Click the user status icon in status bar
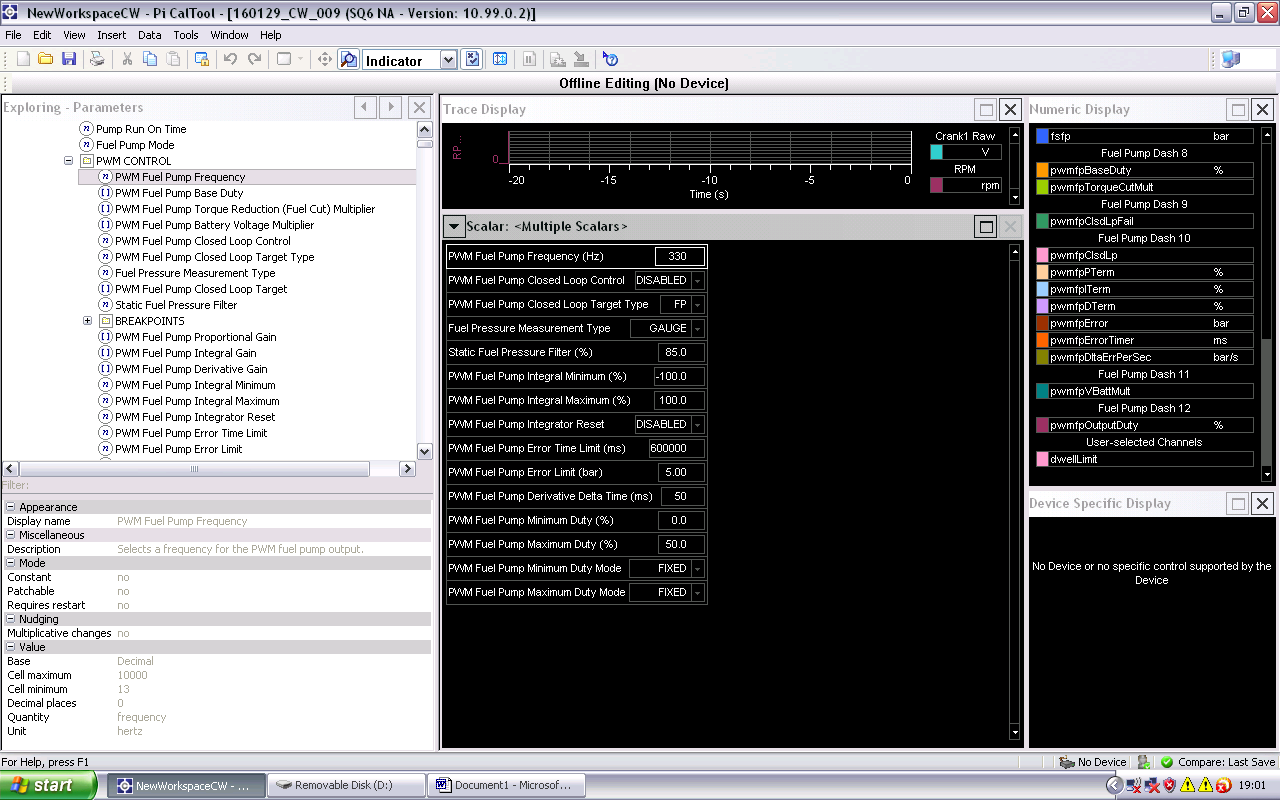 1143,762
